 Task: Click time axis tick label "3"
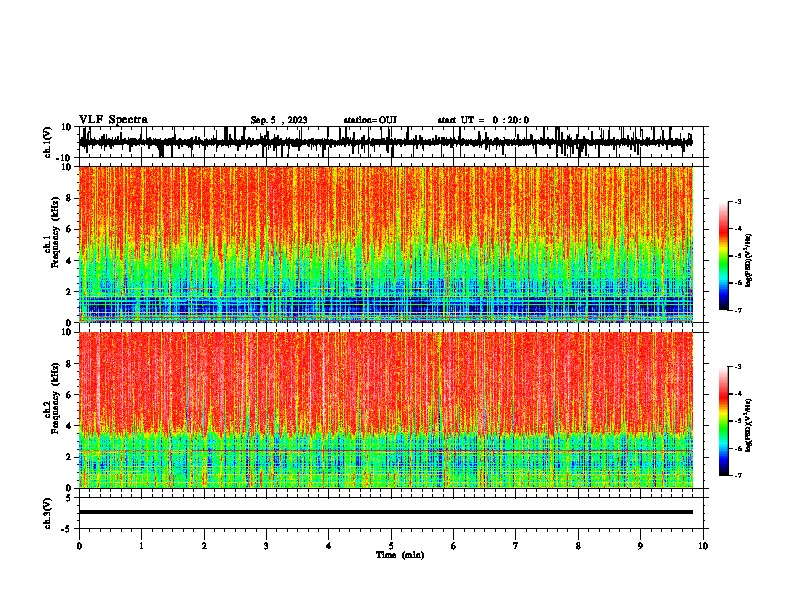[x=266, y=546]
